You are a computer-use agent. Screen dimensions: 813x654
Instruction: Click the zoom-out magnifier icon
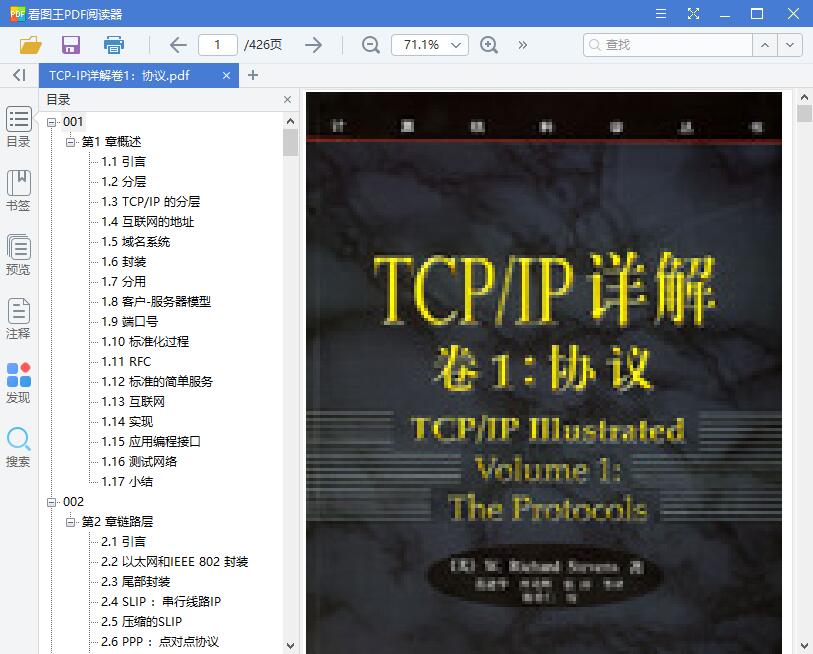(370, 45)
